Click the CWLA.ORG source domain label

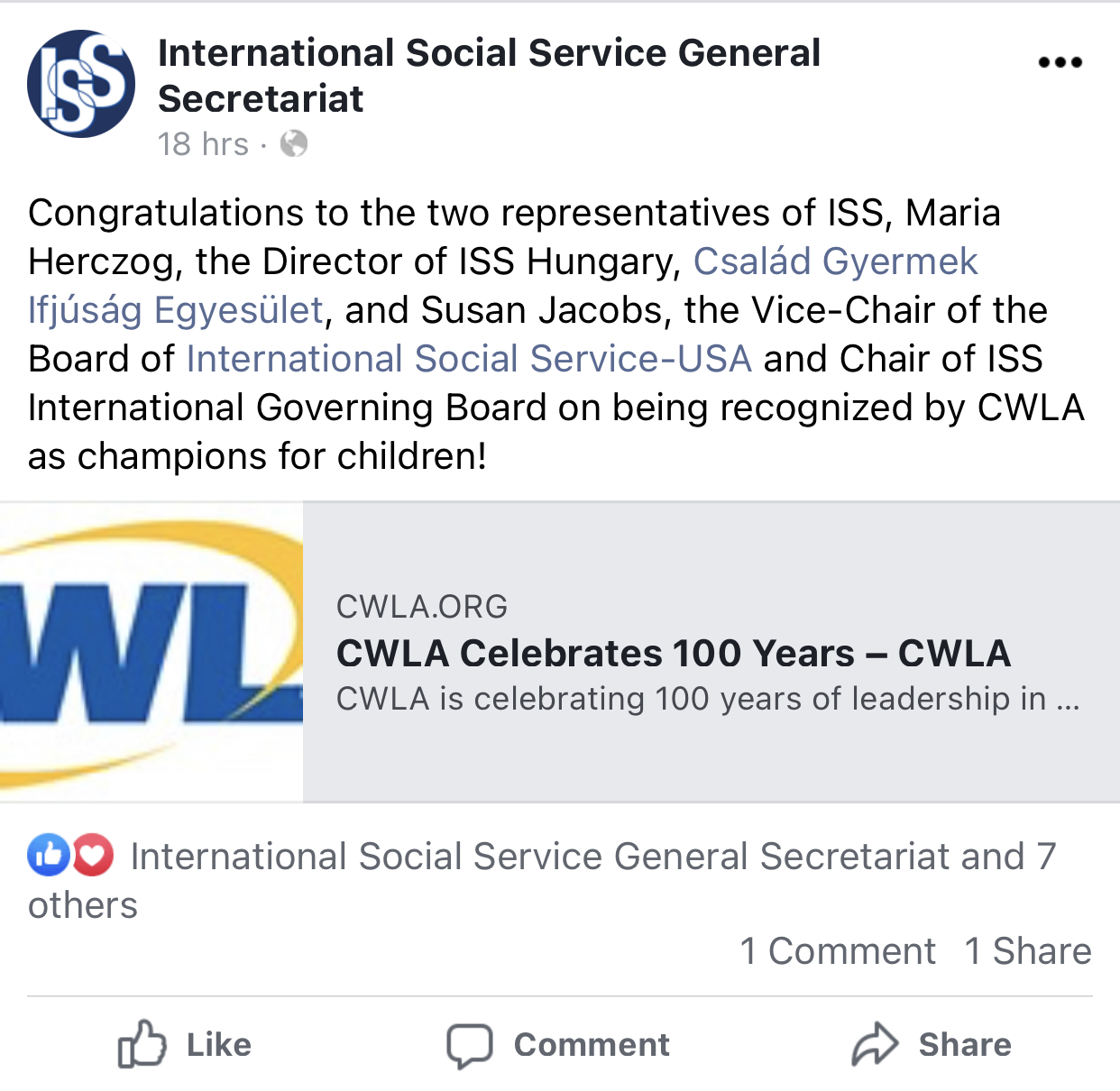tap(422, 607)
